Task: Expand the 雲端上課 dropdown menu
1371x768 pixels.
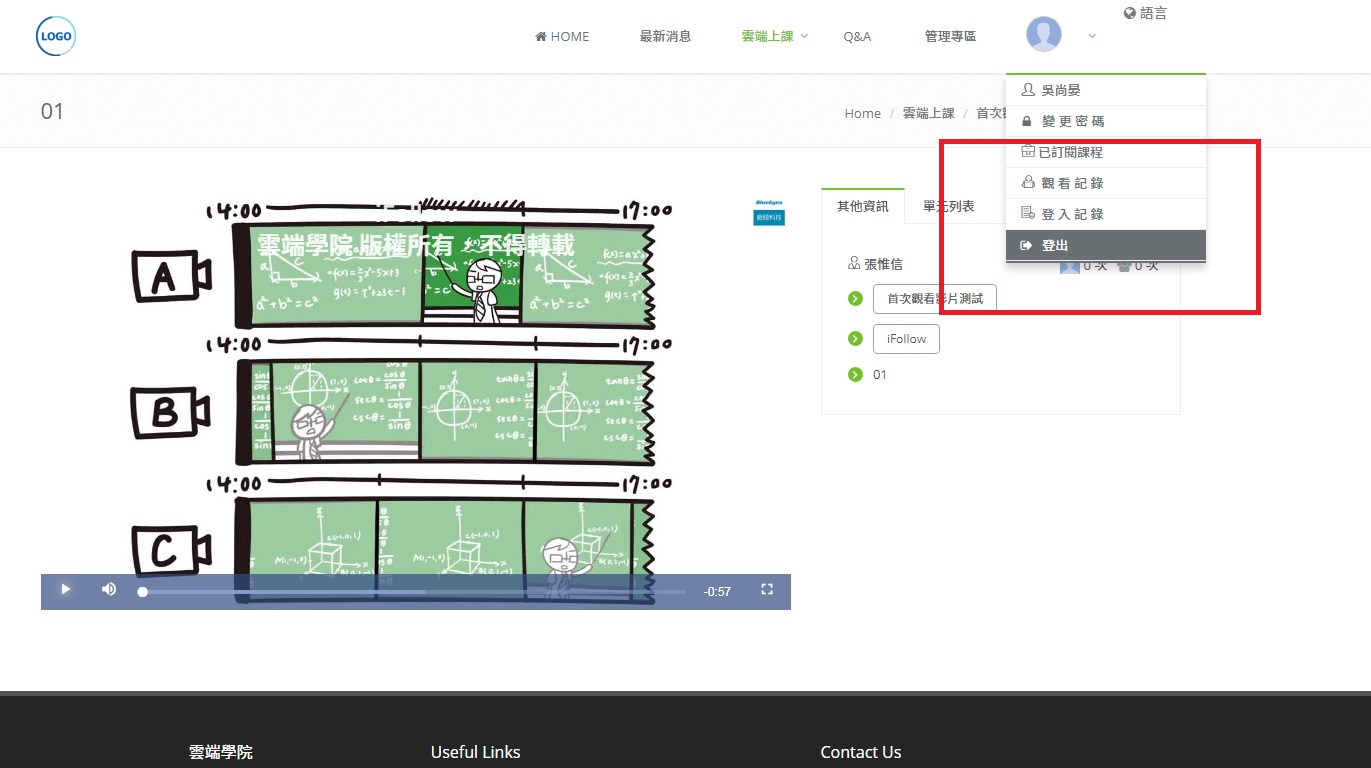Action: (x=774, y=36)
